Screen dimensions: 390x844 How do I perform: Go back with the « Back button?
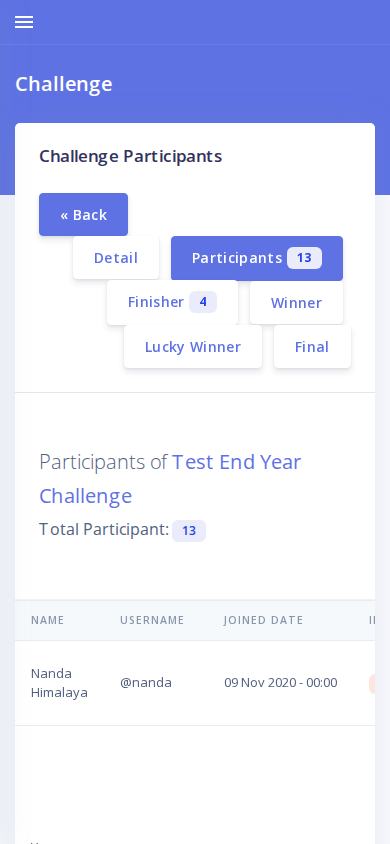[x=83, y=215]
